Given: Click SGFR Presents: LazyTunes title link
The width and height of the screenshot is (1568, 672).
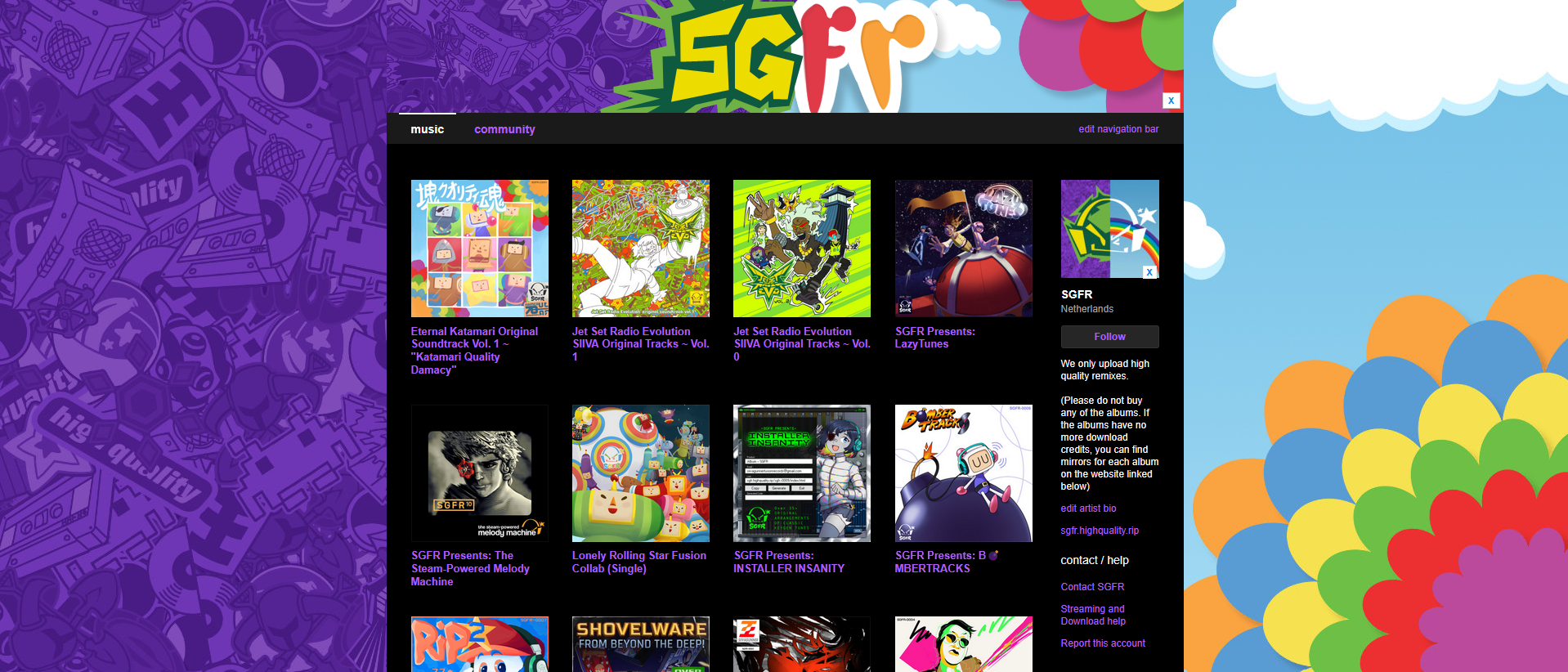Looking at the screenshot, I should point(934,338).
